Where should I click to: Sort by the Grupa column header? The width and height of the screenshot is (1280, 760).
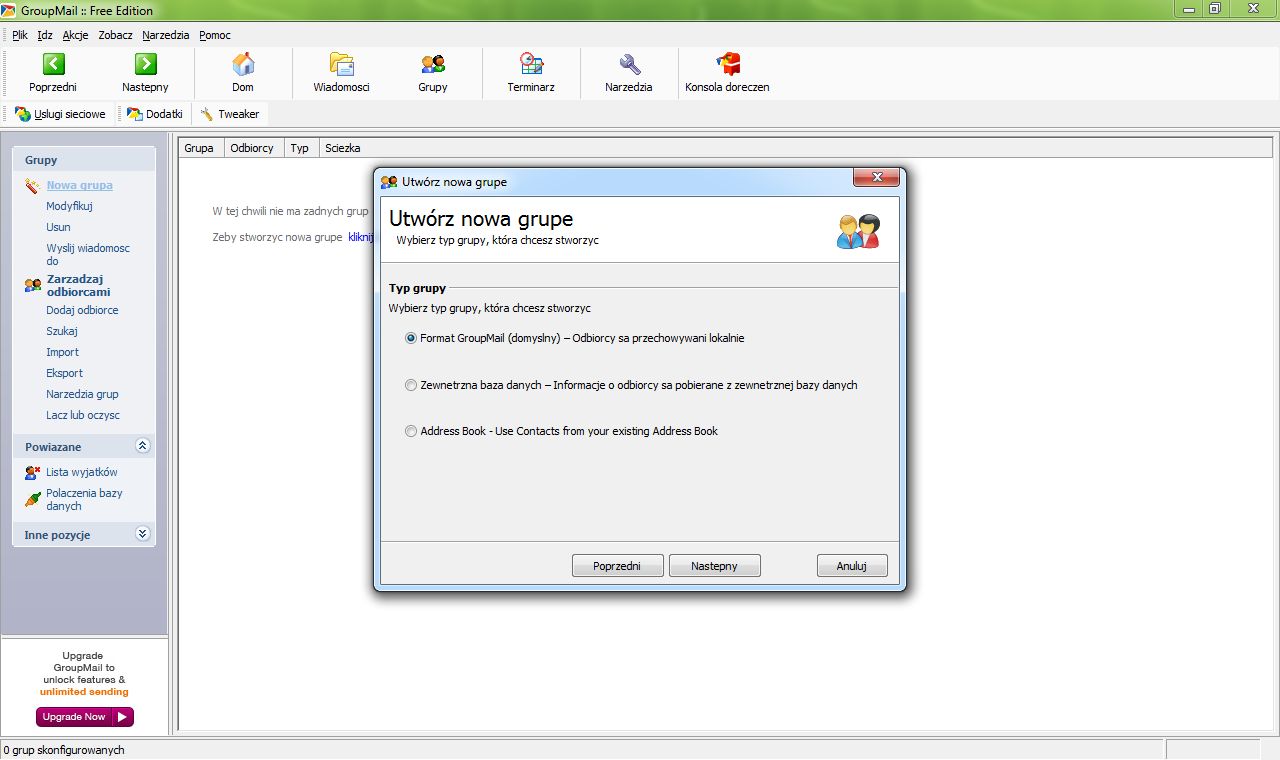(x=201, y=148)
